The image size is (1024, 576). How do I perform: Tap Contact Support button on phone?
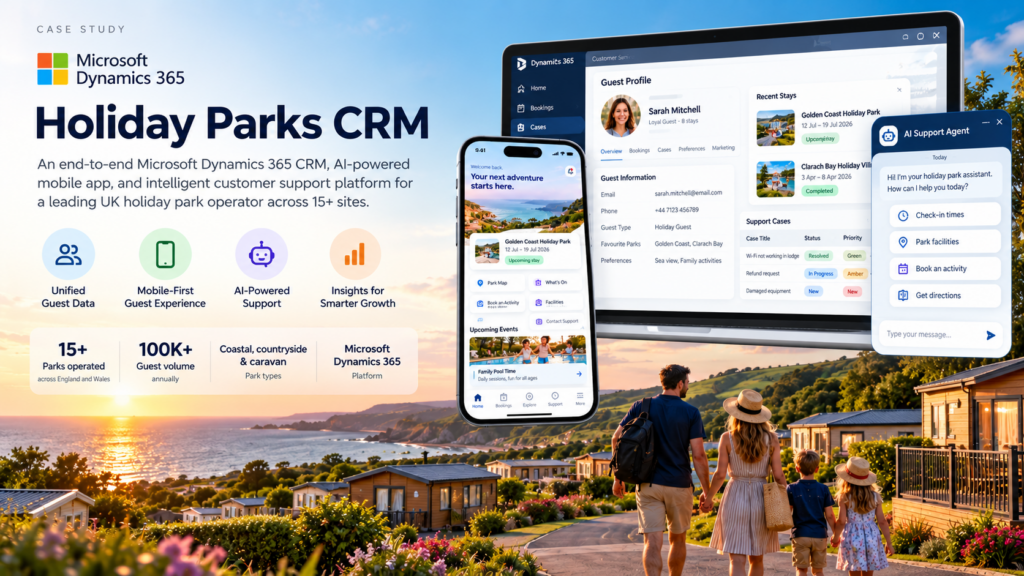[557, 321]
